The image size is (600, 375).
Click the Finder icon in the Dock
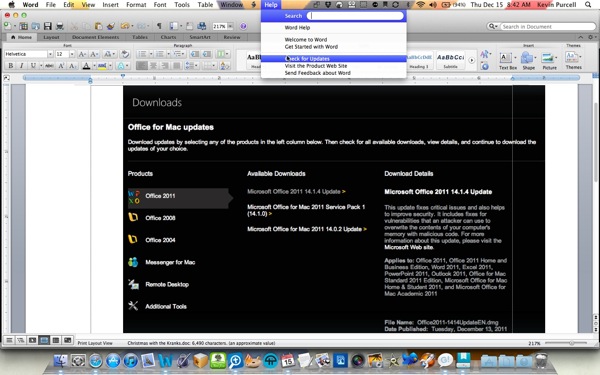coord(60,360)
